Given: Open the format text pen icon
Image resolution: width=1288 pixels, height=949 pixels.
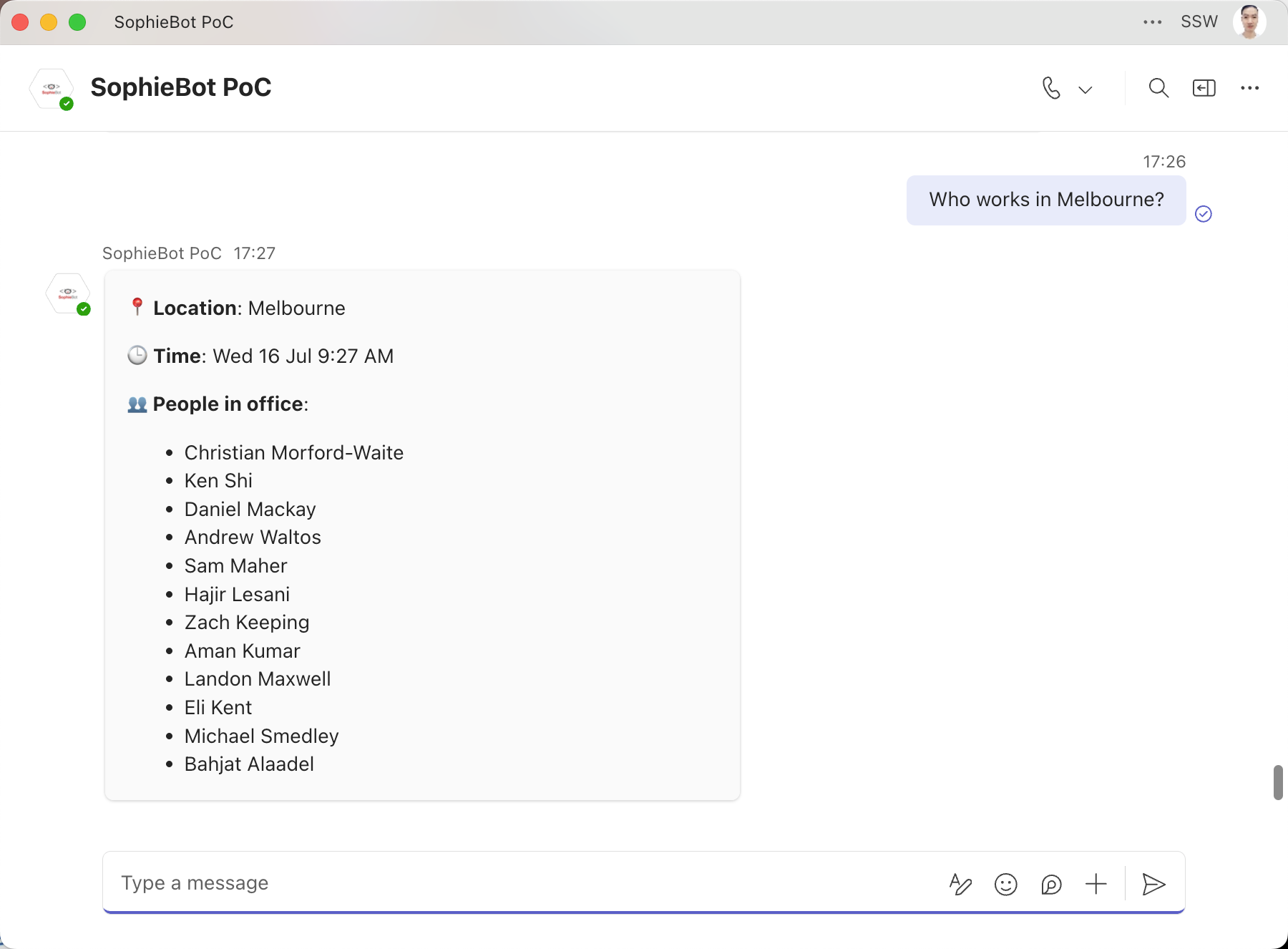Looking at the screenshot, I should [960, 885].
